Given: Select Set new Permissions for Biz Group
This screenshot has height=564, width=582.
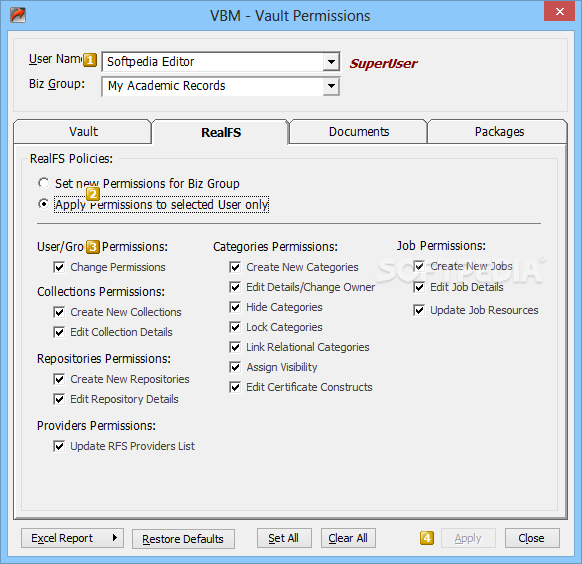Looking at the screenshot, I should coord(43,183).
